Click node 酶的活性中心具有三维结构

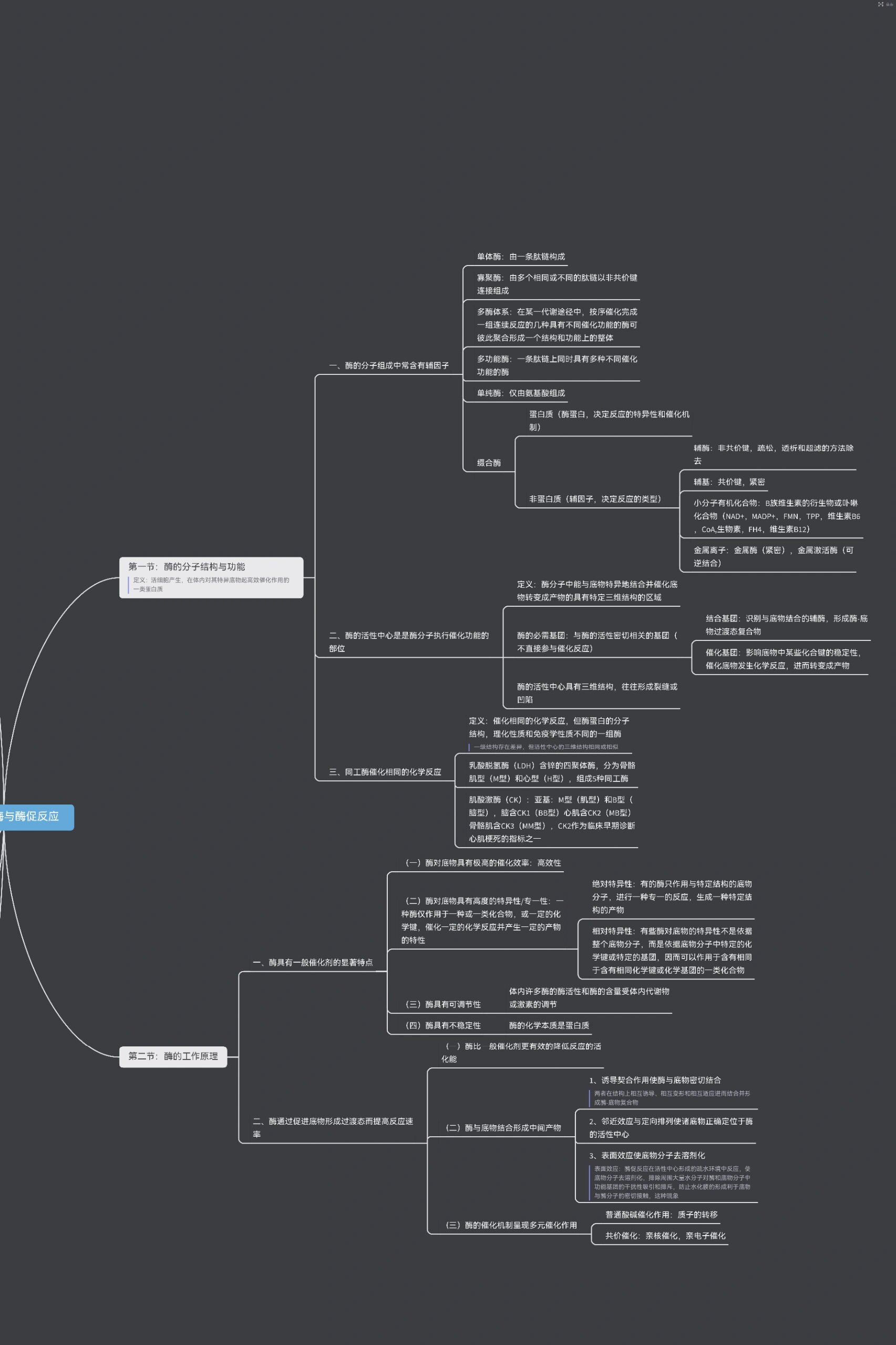coord(597,693)
